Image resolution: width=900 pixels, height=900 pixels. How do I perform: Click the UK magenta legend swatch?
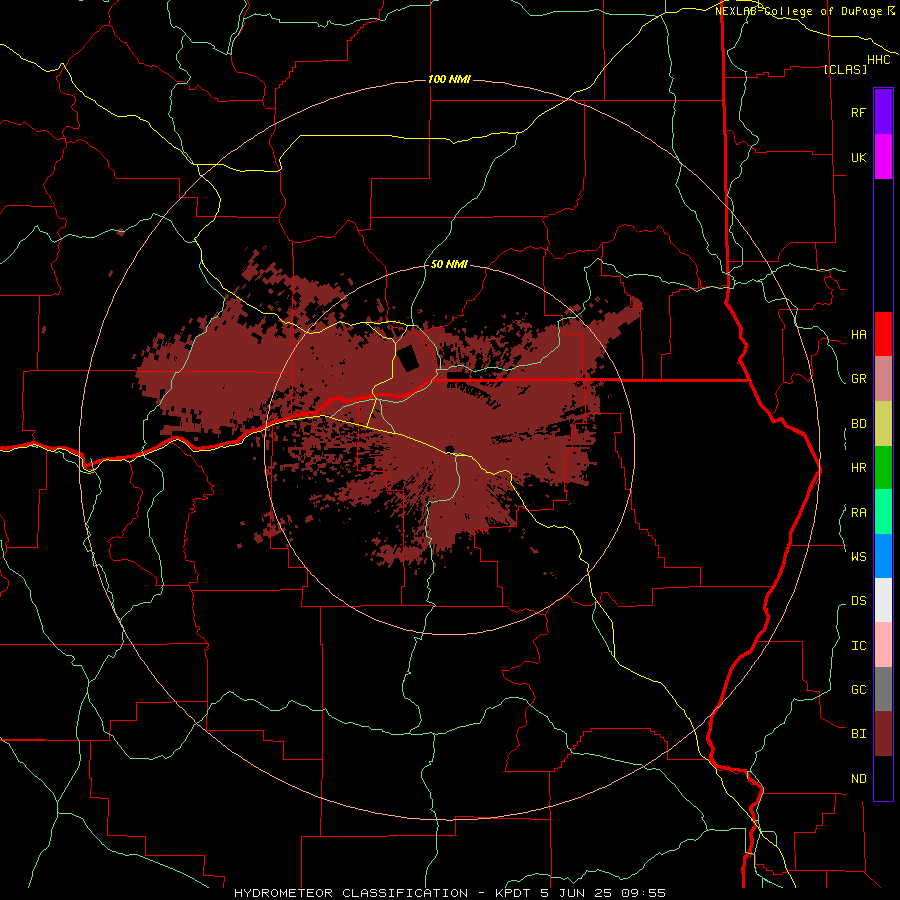coord(883,157)
